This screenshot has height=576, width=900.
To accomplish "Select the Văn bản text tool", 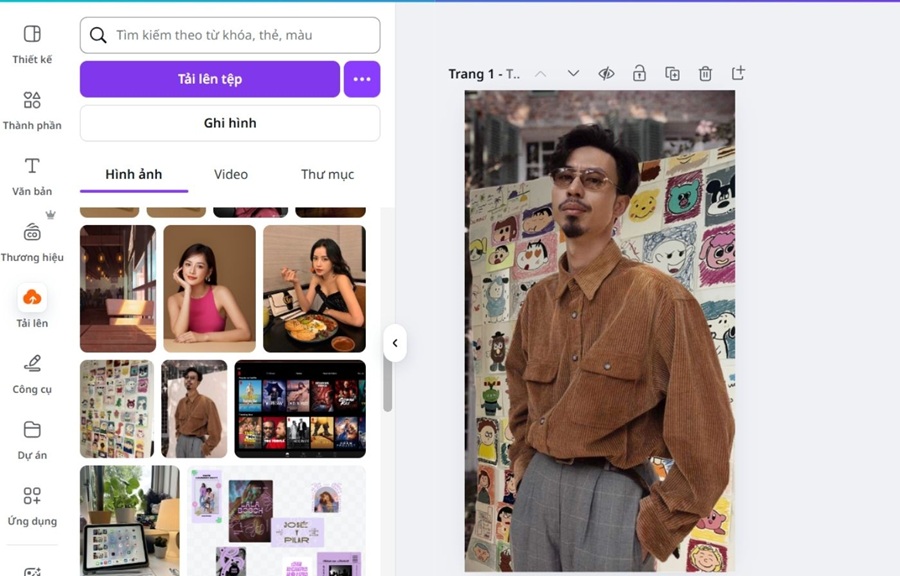I will click(32, 176).
